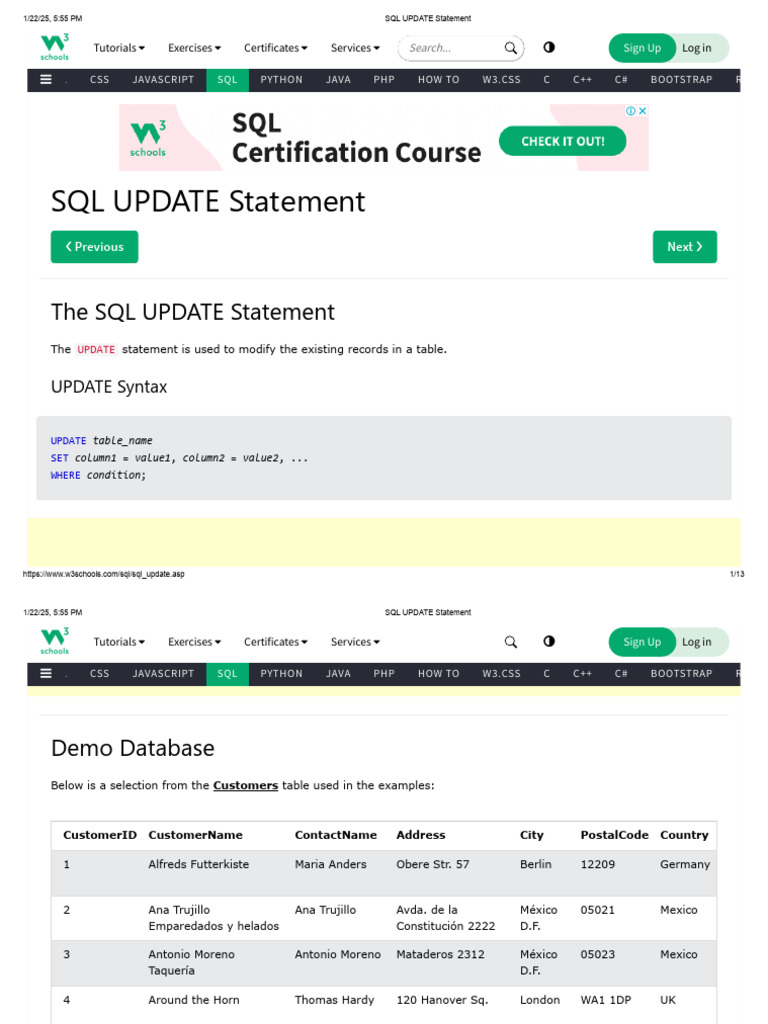The height and width of the screenshot is (1024, 768).
Task: Select CSS in the second page navbar
Action: click(x=99, y=674)
